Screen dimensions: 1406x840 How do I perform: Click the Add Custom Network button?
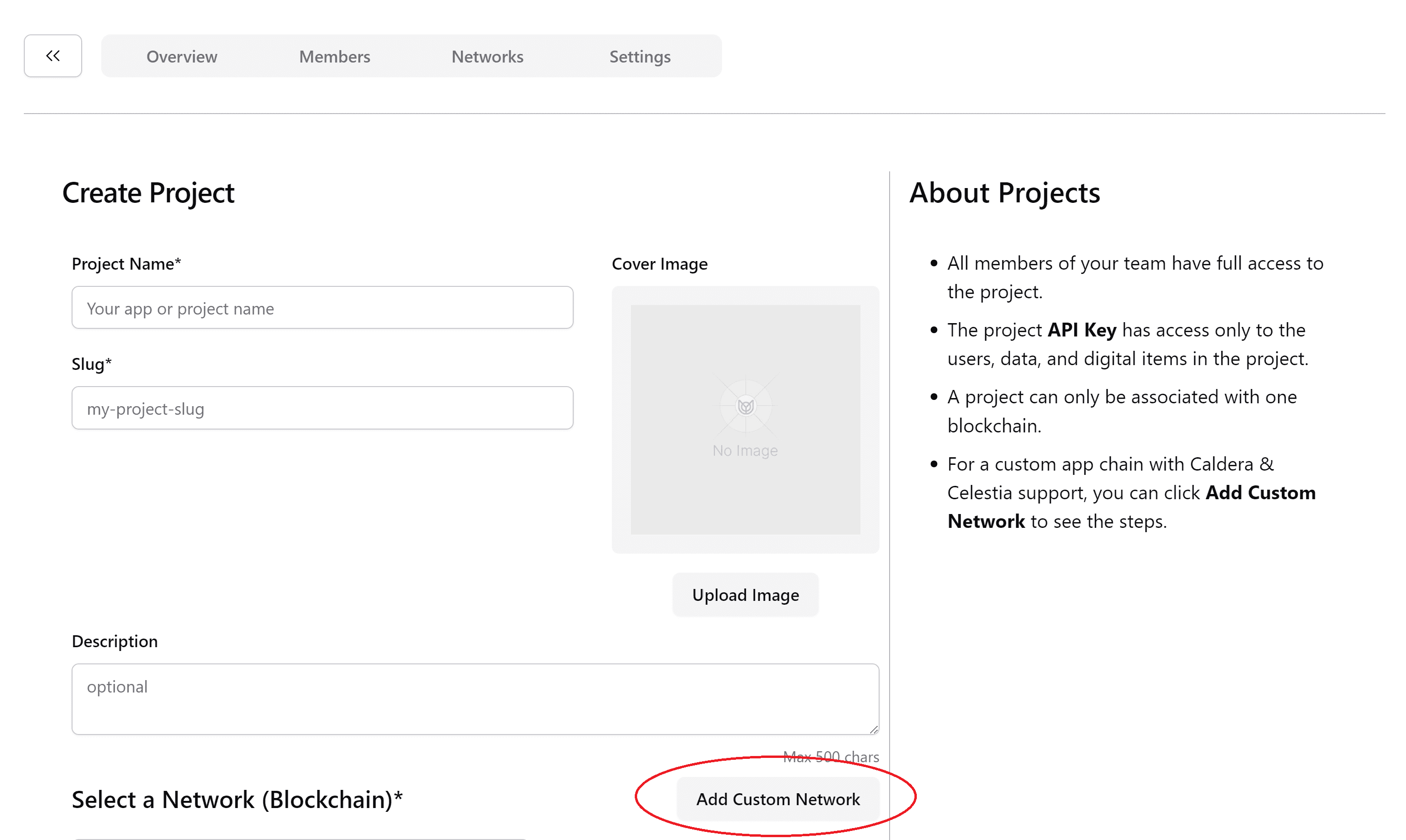(778, 798)
